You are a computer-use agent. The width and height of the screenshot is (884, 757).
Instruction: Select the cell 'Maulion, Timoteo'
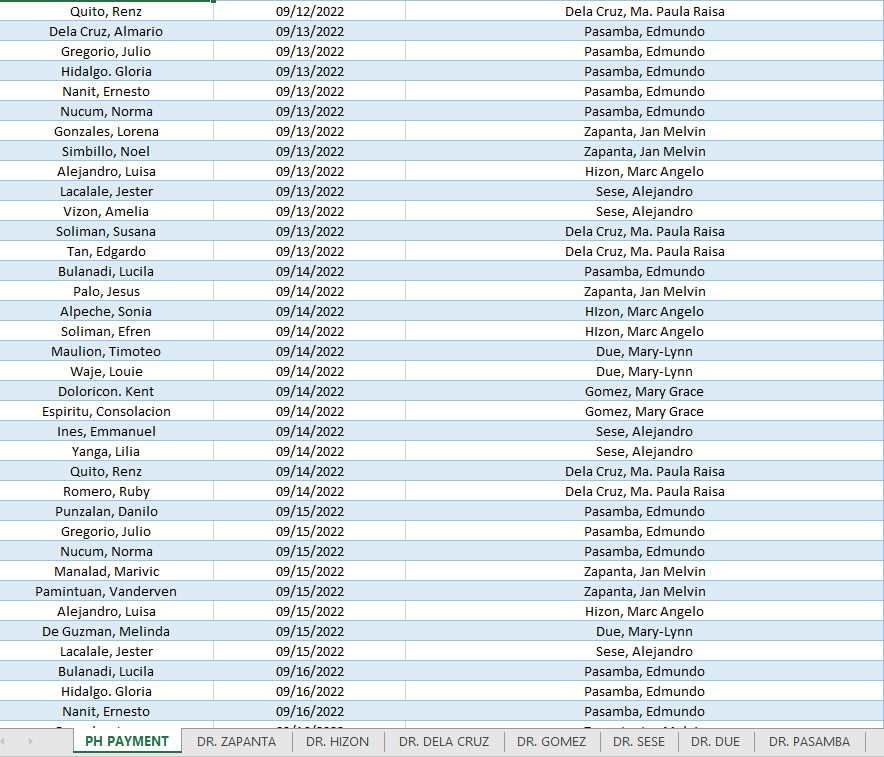click(x=106, y=352)
